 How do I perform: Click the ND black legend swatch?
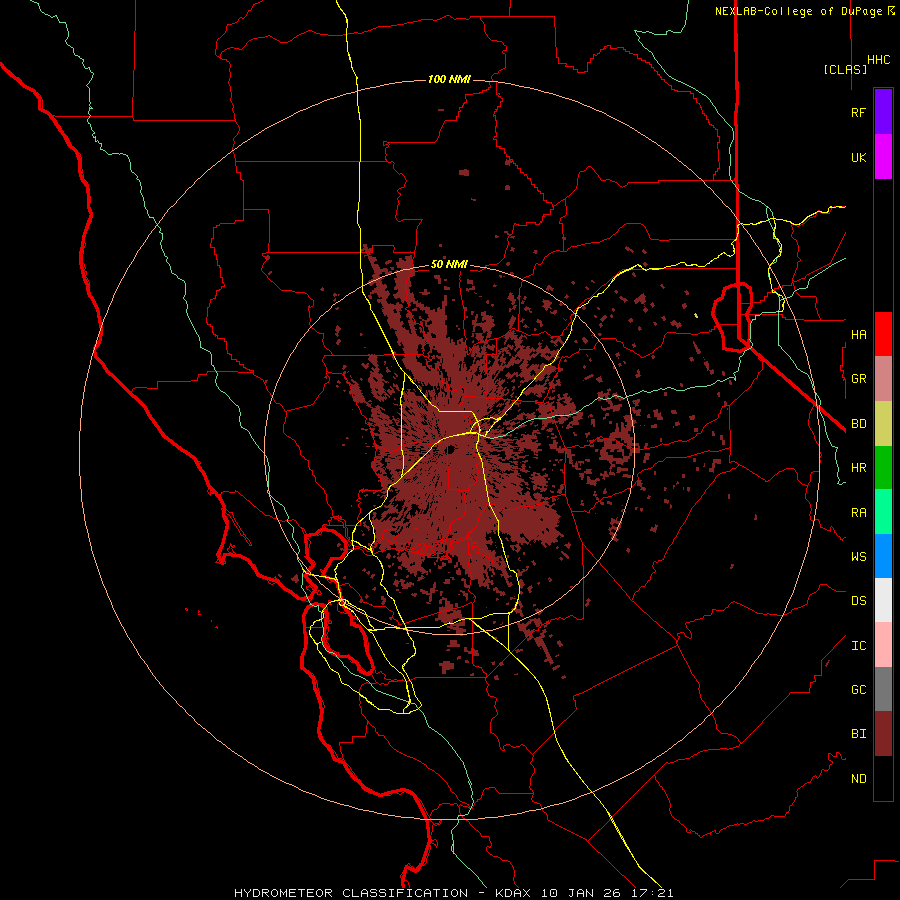pyautogui.click(x=883, y=778)
